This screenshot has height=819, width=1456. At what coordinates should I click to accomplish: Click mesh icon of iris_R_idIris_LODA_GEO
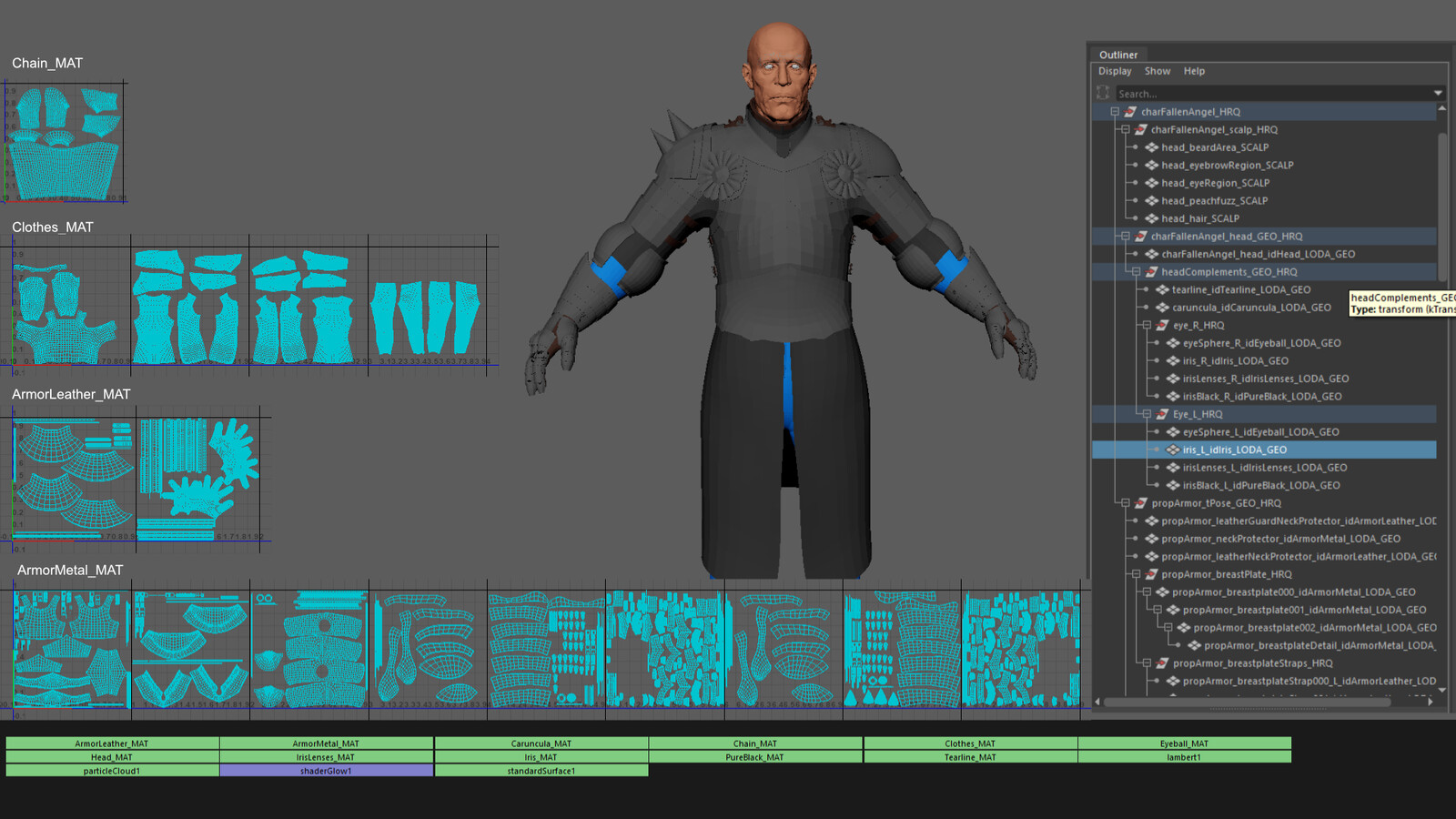pyautogui.click(x=1173, y=361)
